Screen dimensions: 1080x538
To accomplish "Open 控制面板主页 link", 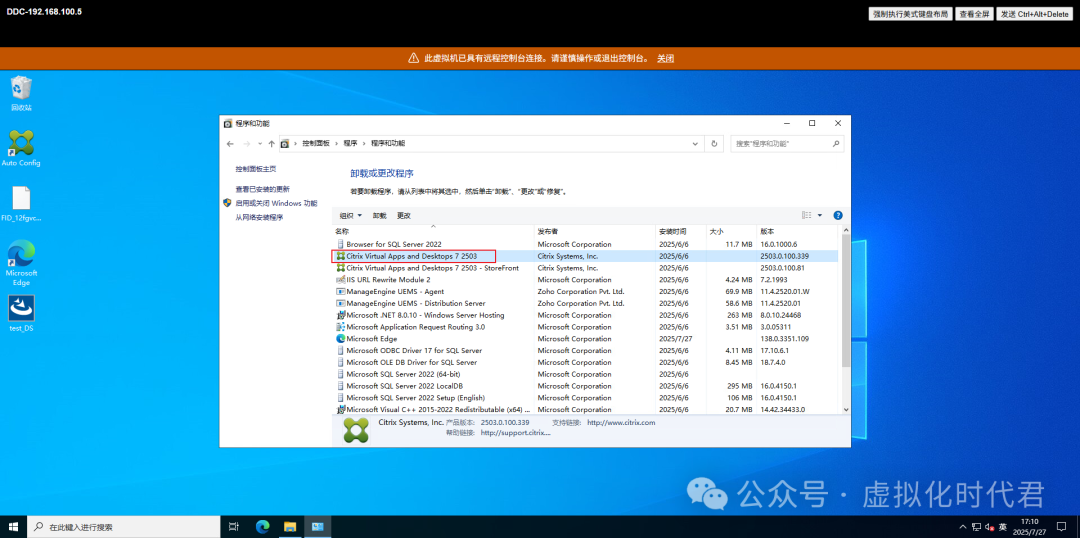I will (256, 169).
